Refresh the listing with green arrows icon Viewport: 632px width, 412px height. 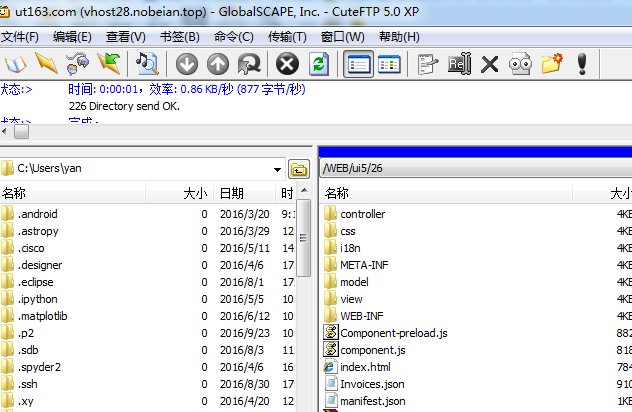click(318, 64)
